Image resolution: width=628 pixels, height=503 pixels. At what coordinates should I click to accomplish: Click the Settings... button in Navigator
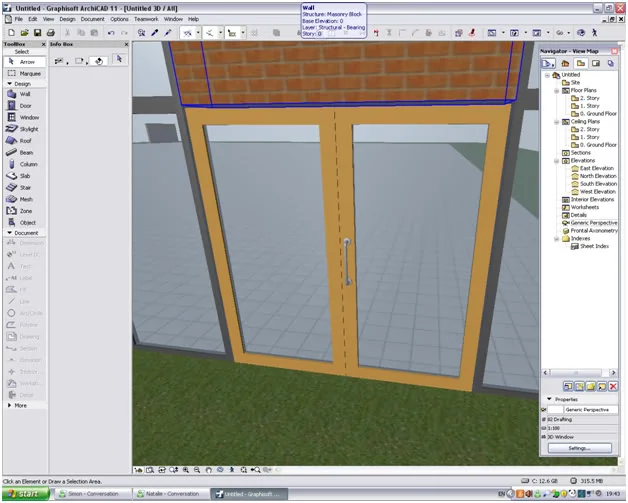580,448
